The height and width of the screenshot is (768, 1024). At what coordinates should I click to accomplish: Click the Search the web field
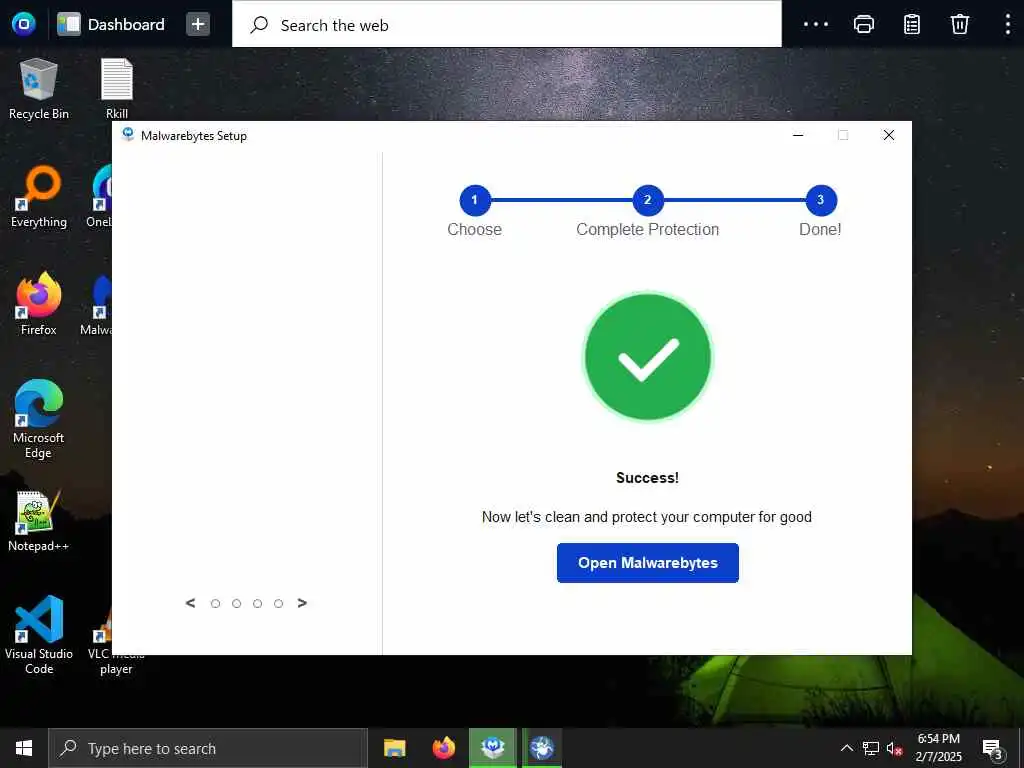507,24
